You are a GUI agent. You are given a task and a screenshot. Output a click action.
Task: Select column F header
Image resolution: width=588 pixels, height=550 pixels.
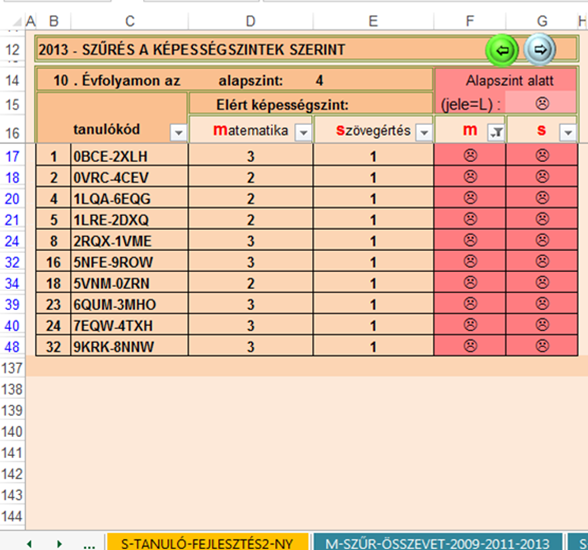(x=470, y=21)
